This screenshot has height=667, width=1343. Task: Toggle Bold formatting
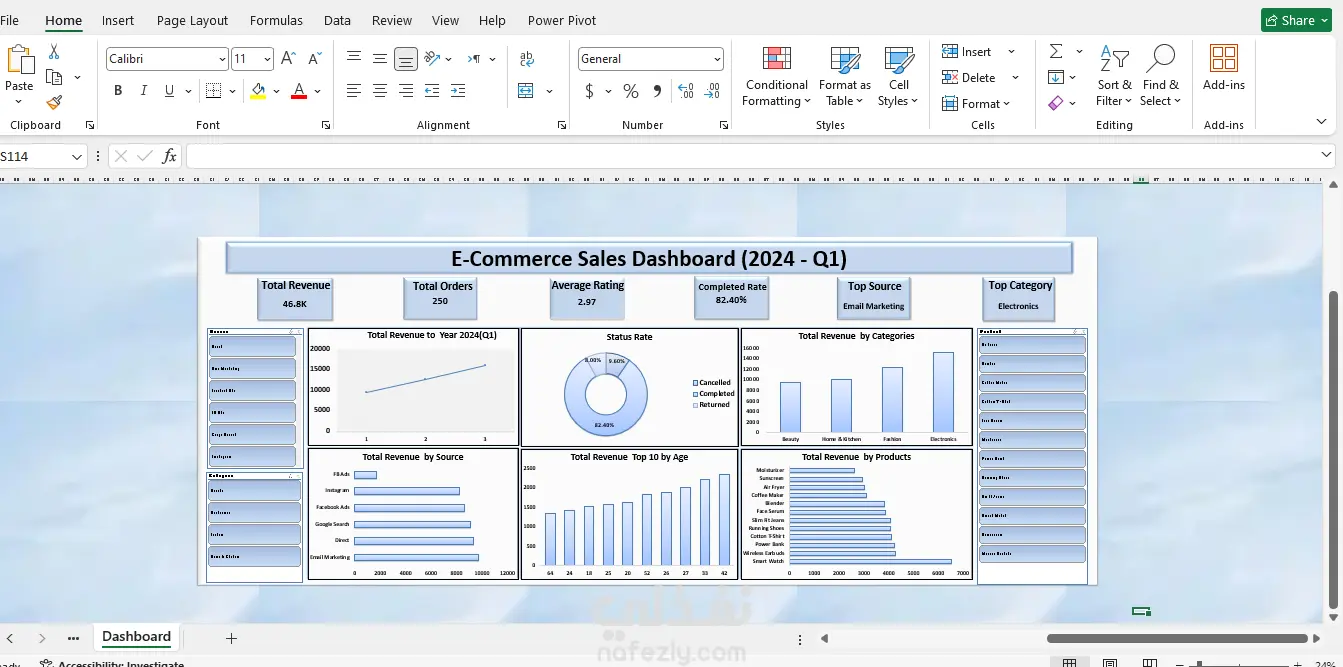pyautogui.click(x=118, y=91)
